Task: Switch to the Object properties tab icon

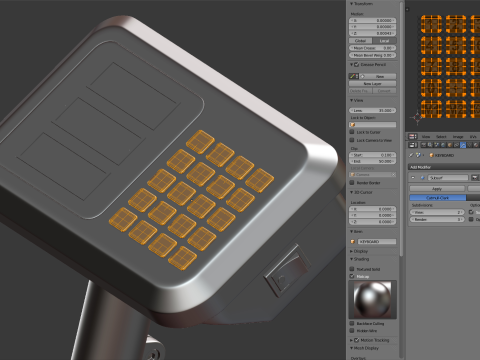Action: point(450,145)
